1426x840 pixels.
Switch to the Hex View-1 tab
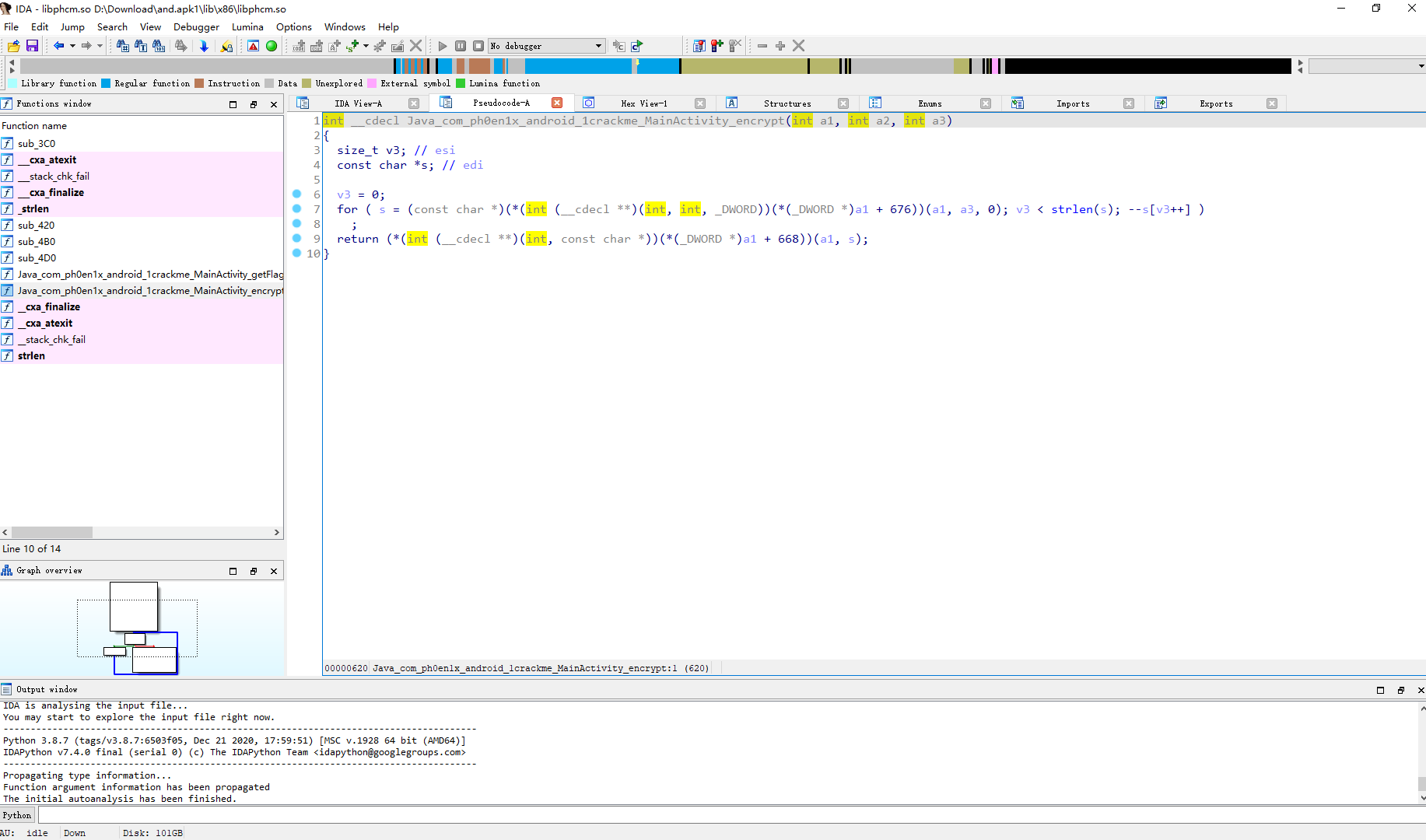643,103
